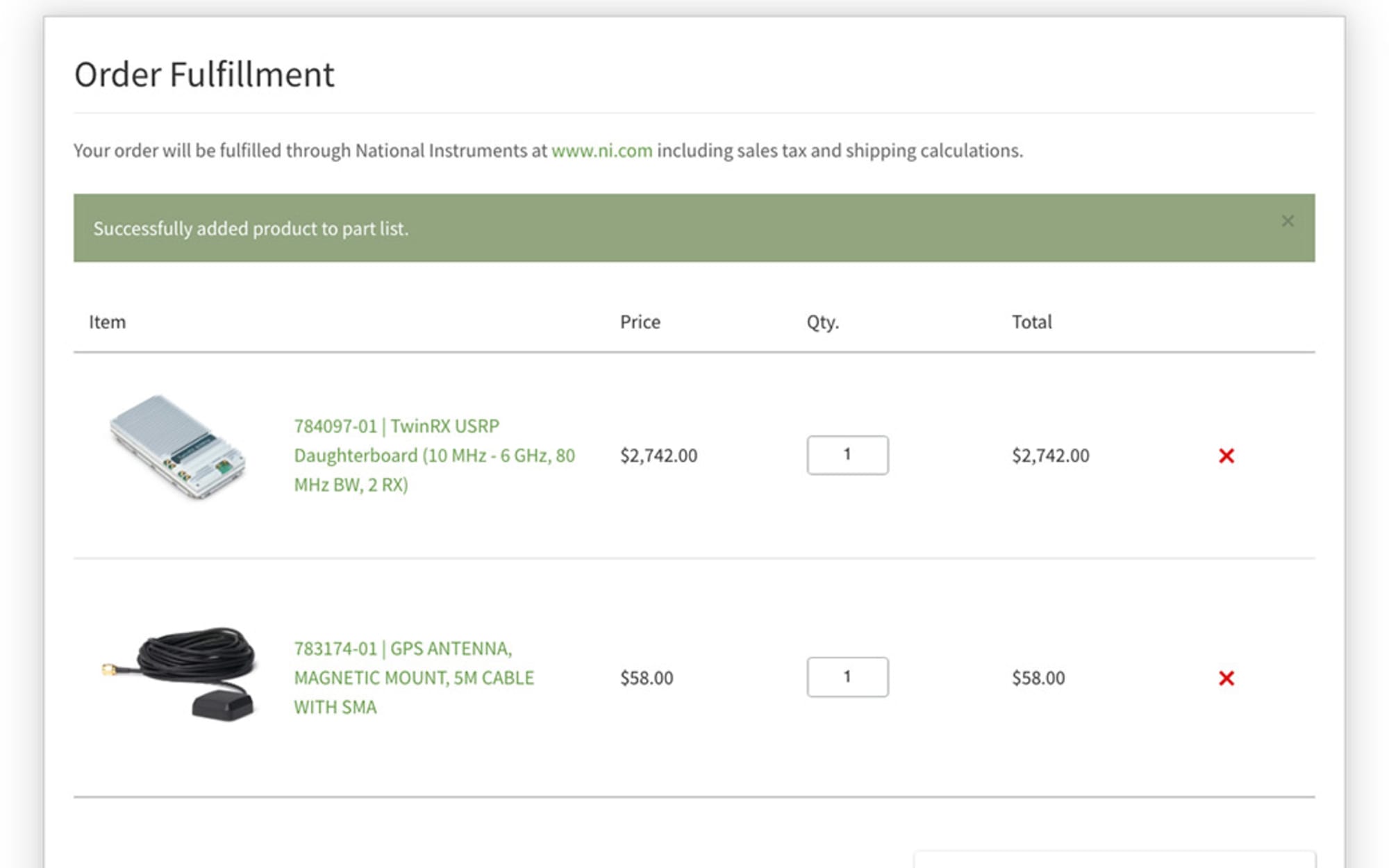
Task: Open the 783174-01 GPS ANTENNA product link
Action: tap(414, 677)
